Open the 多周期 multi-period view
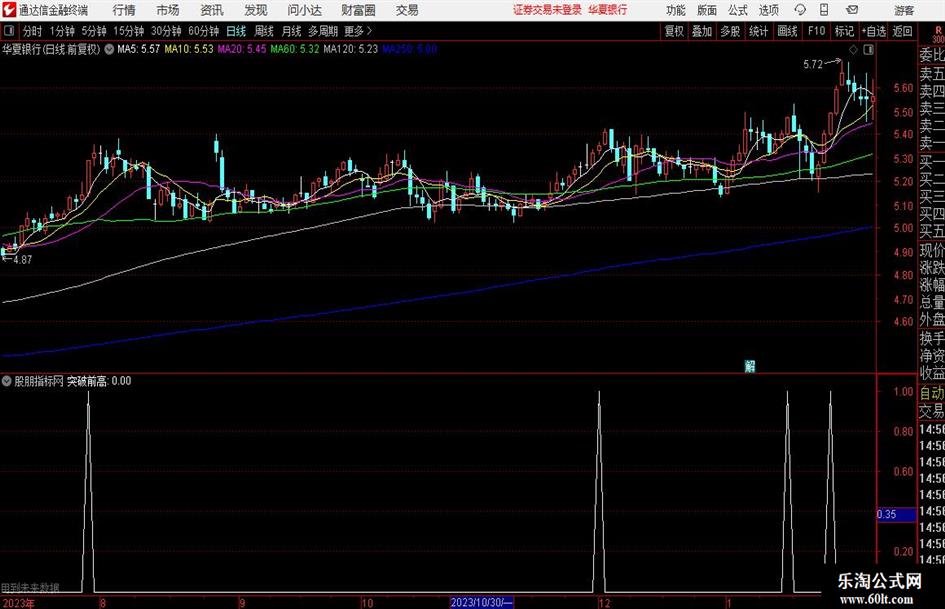This screenshot has width=945, height=609. click(x=323, y=31)
